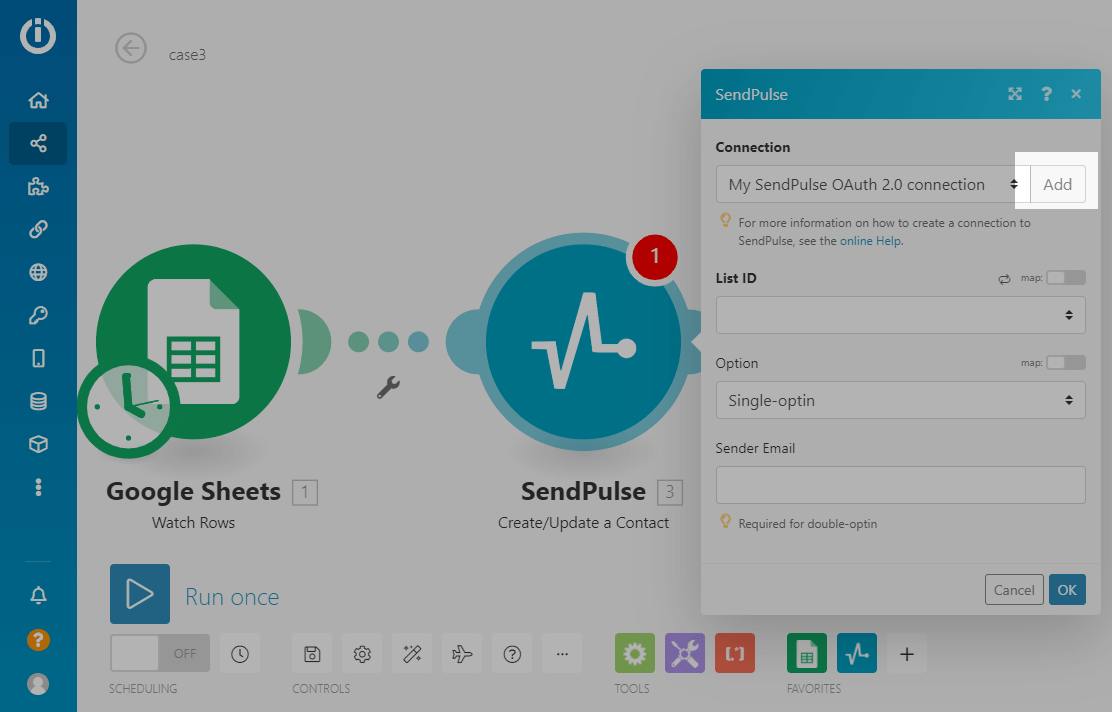Open the Single-optin Option dropdown

tap(900, 400)
